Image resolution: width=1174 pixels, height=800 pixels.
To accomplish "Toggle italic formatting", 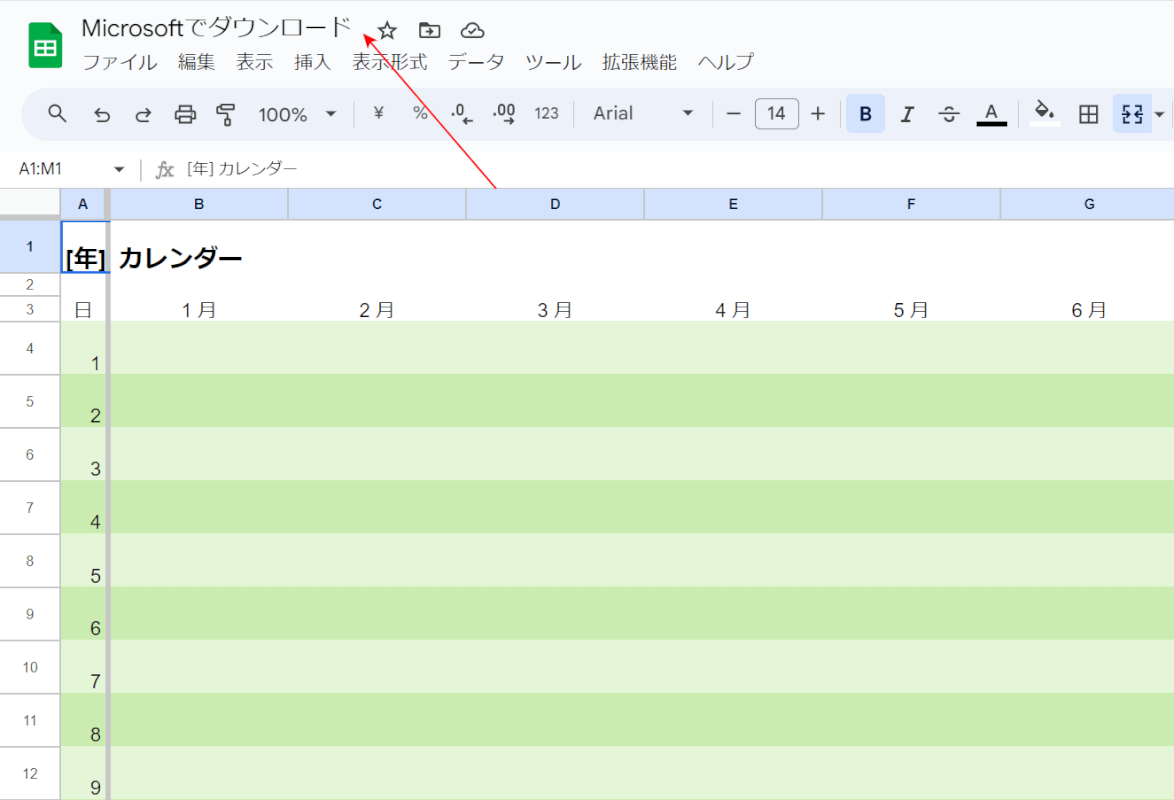I will coord(907,114).
